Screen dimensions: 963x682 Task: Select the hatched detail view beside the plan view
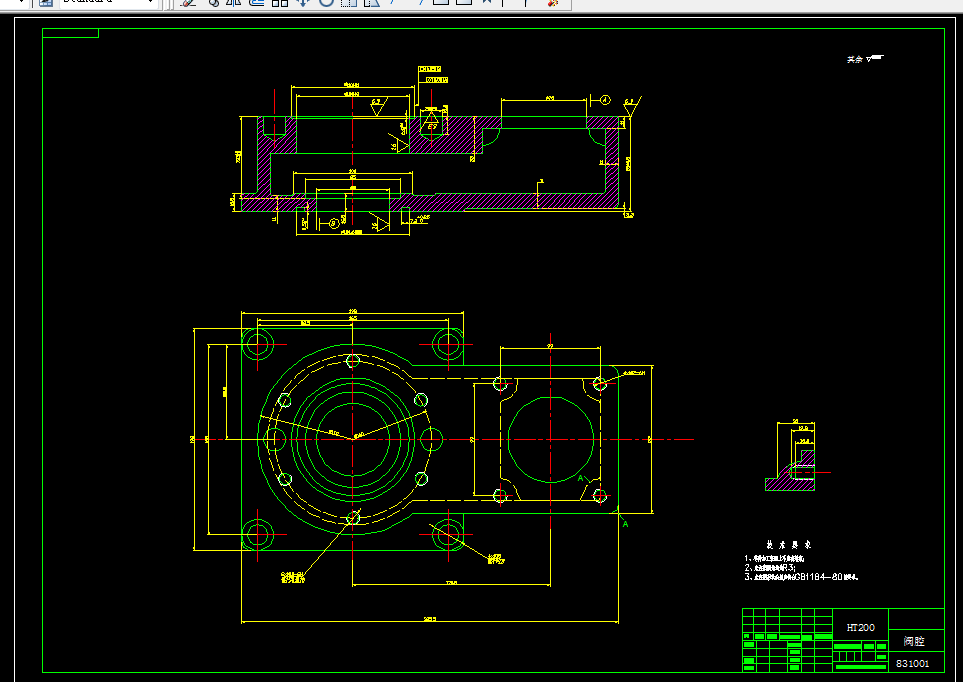coord(790,470)
